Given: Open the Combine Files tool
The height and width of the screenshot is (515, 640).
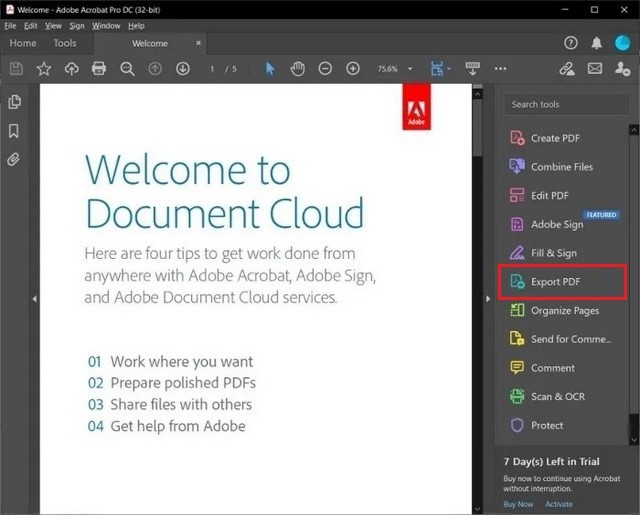Looking at the screenshot, I should 551,167.
